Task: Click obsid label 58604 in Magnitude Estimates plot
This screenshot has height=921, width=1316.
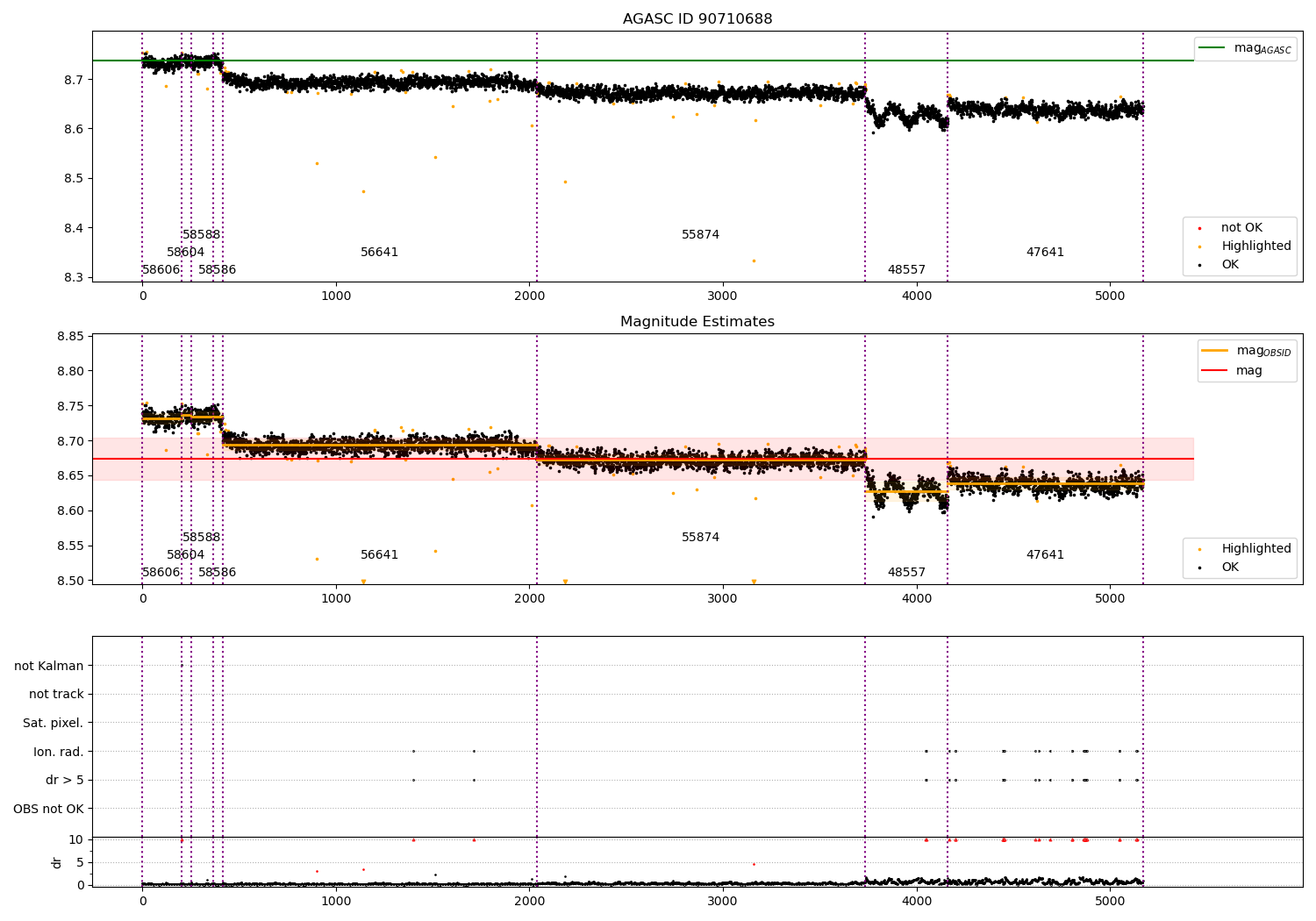Action: pos(186,555)
